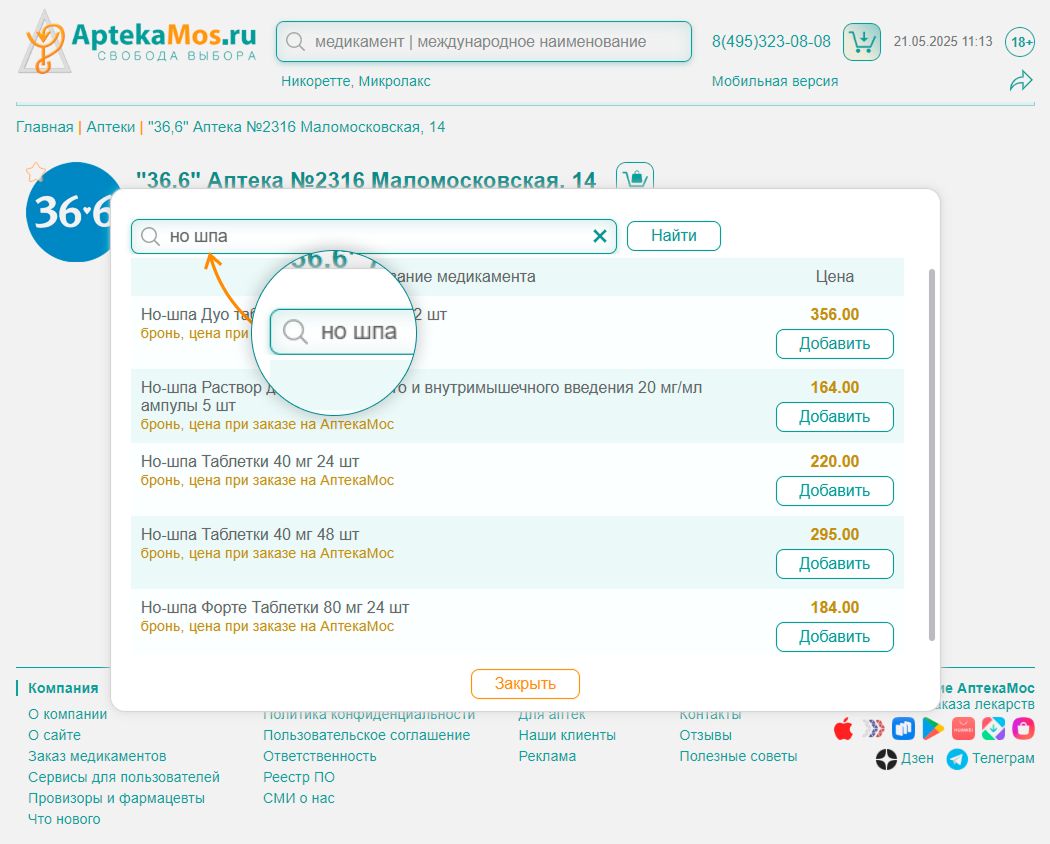The height and width of the screenshot is (844, 1050).
Task: Click the favorite star icon near 36.6 logo
Action: (x=35, y=172)
